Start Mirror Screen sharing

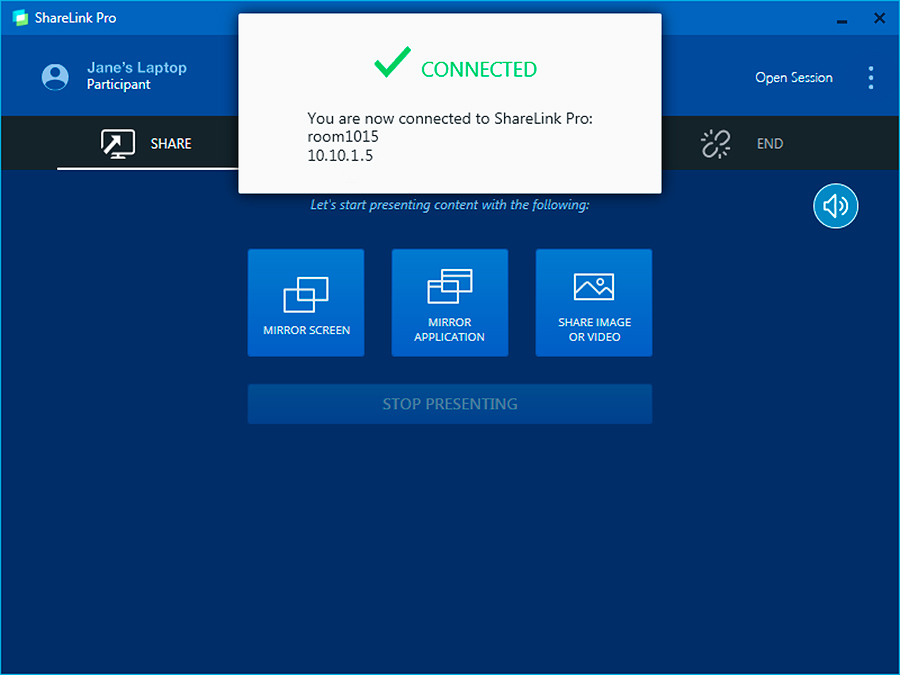click(306, 303)
